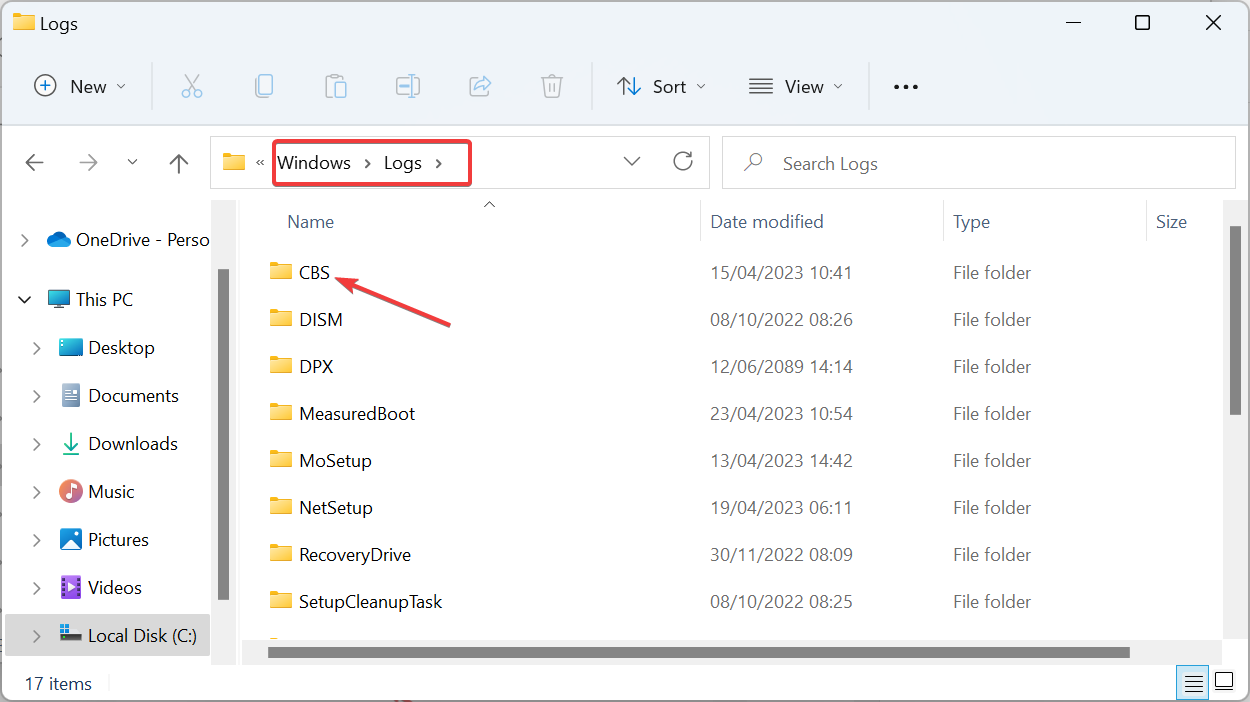Go back with the left arrow

coord(35,163)
